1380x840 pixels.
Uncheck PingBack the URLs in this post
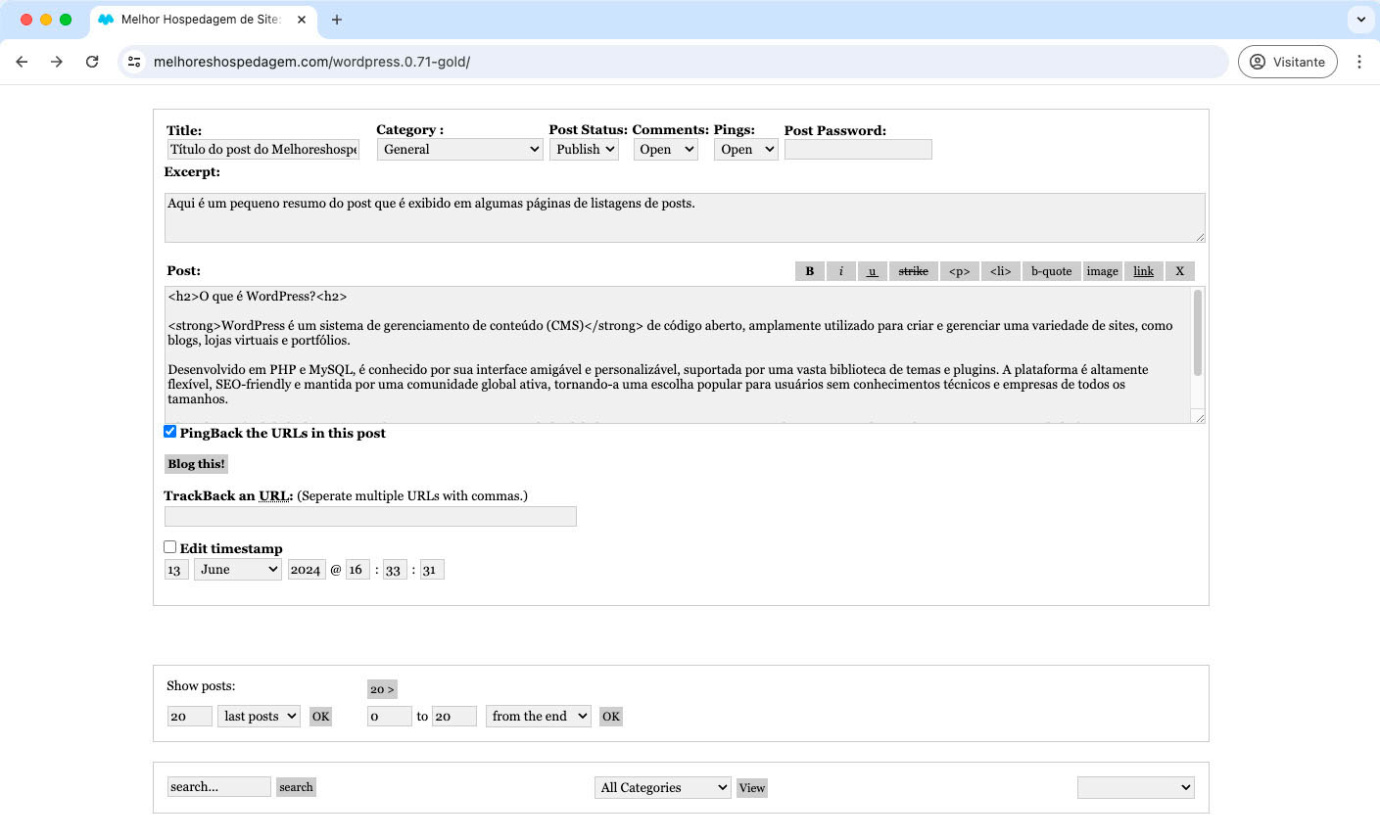170,432
